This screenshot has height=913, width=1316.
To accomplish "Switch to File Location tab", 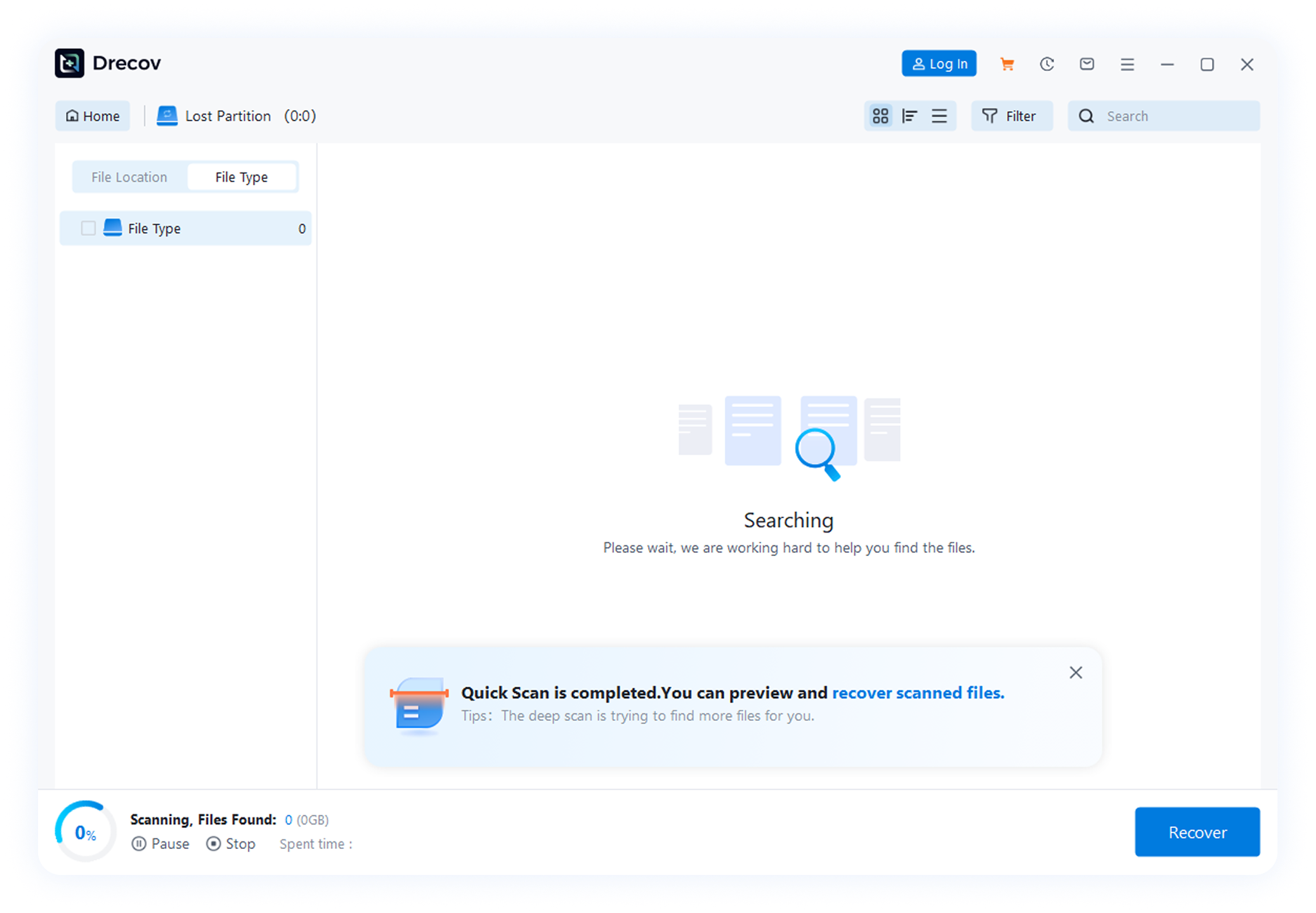I will point(129,178).
